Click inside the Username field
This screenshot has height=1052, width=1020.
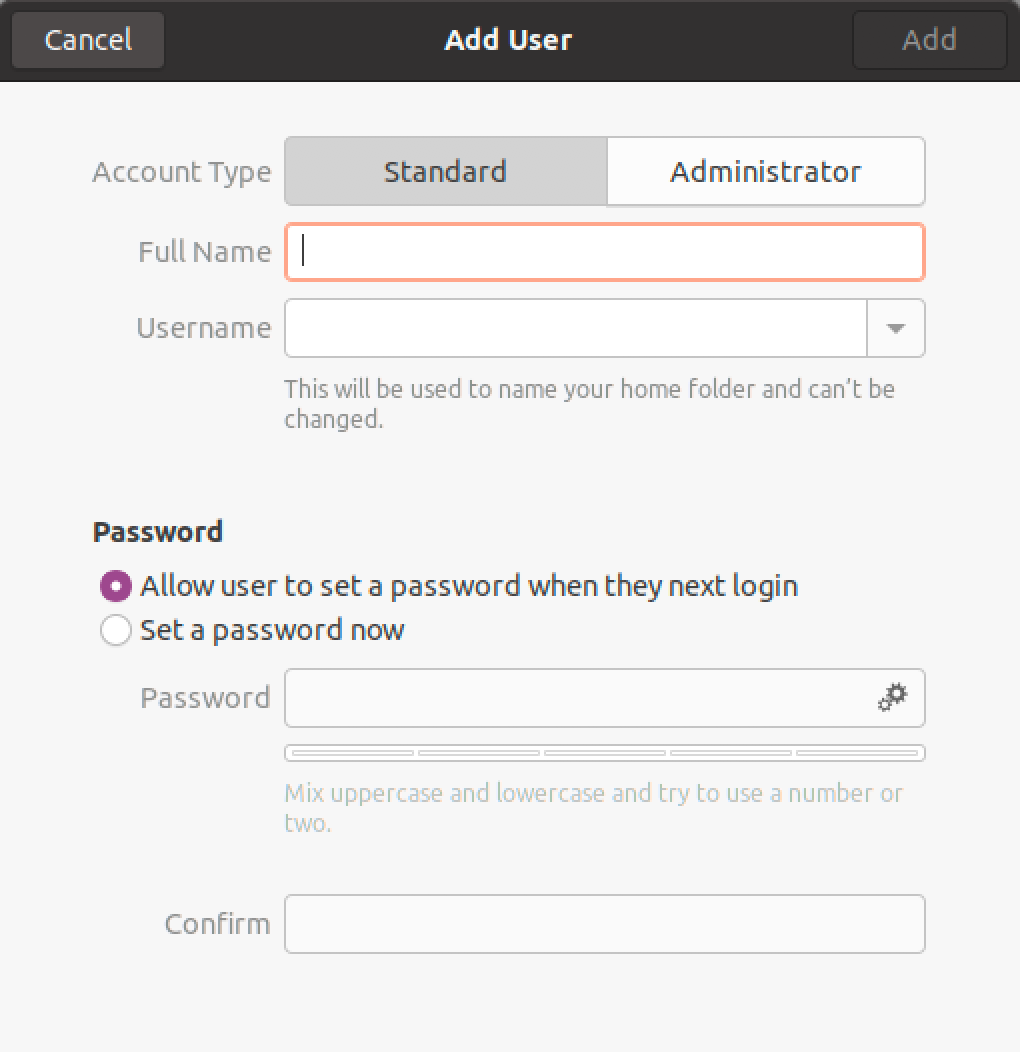[x=575, y=328]
